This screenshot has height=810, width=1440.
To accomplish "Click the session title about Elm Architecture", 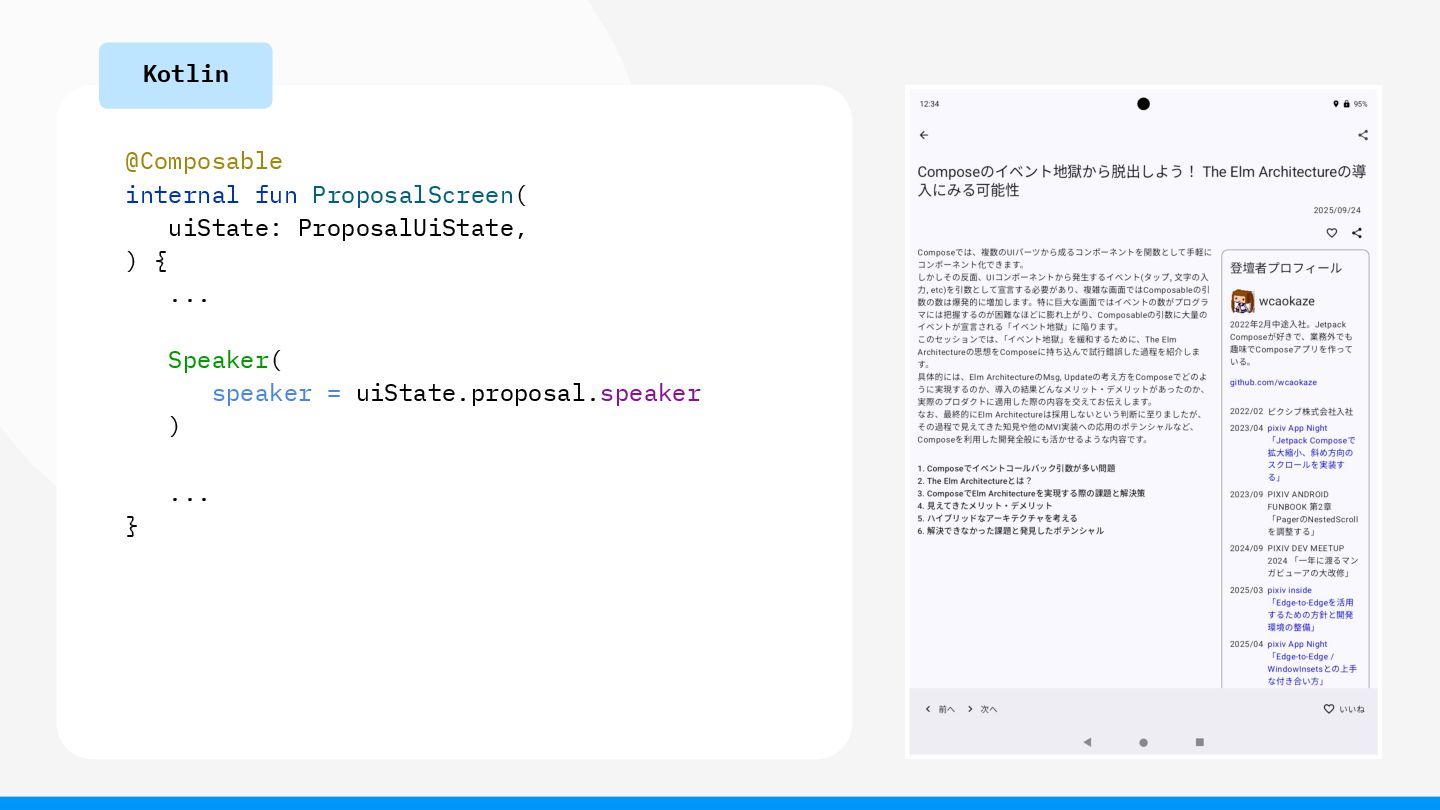I will tap(1142, 181).
